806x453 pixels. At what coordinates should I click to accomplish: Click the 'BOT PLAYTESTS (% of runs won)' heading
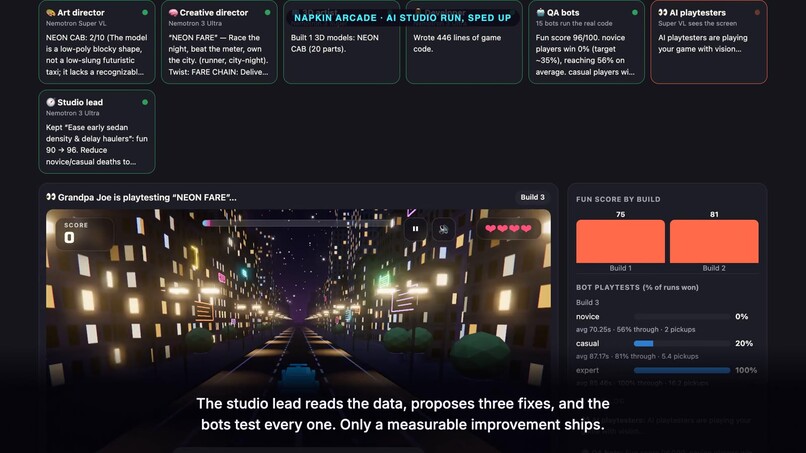[x=637, y=287]
